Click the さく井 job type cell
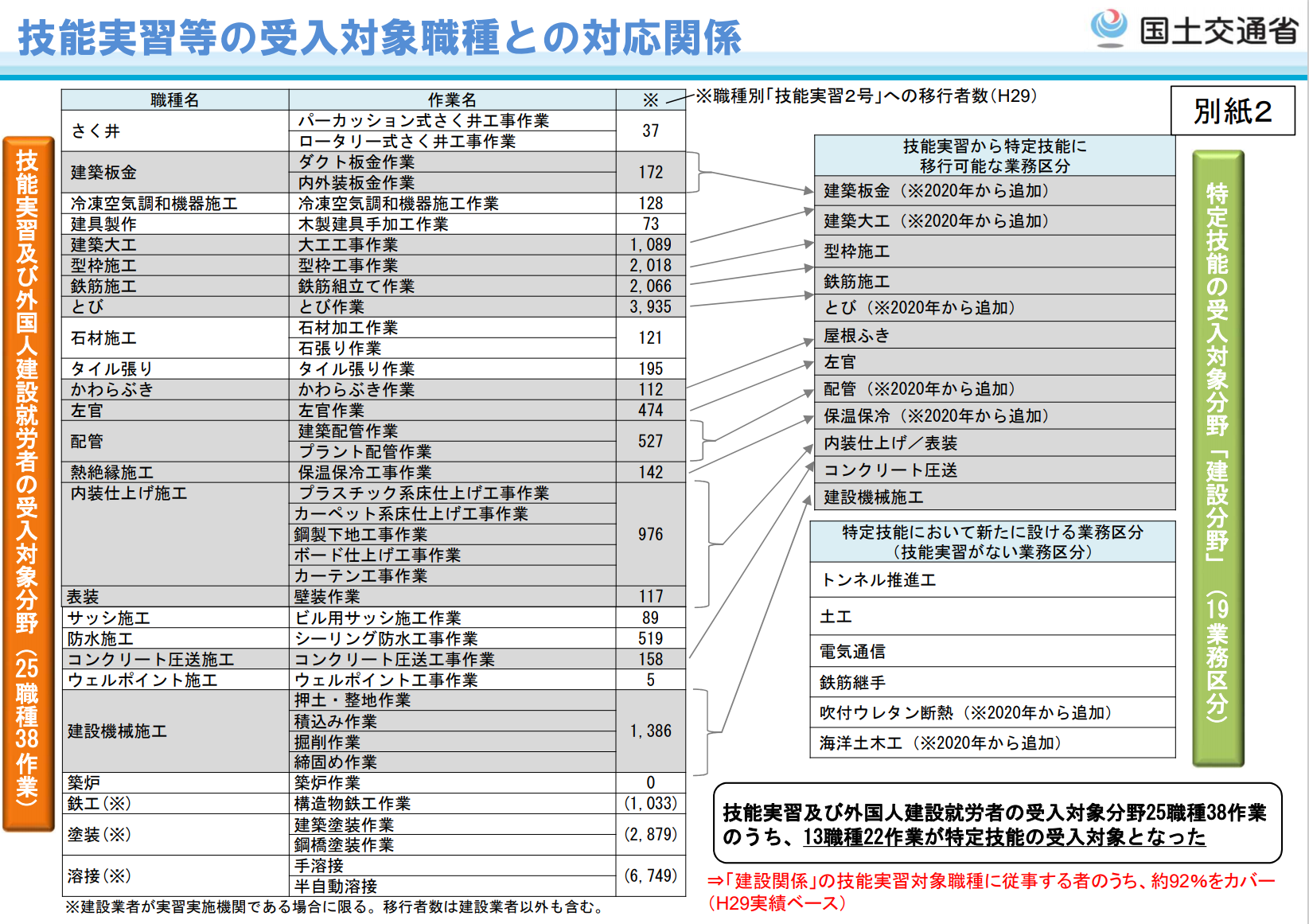The width and height of the screenshot is (1309, 924). [175, 131]
